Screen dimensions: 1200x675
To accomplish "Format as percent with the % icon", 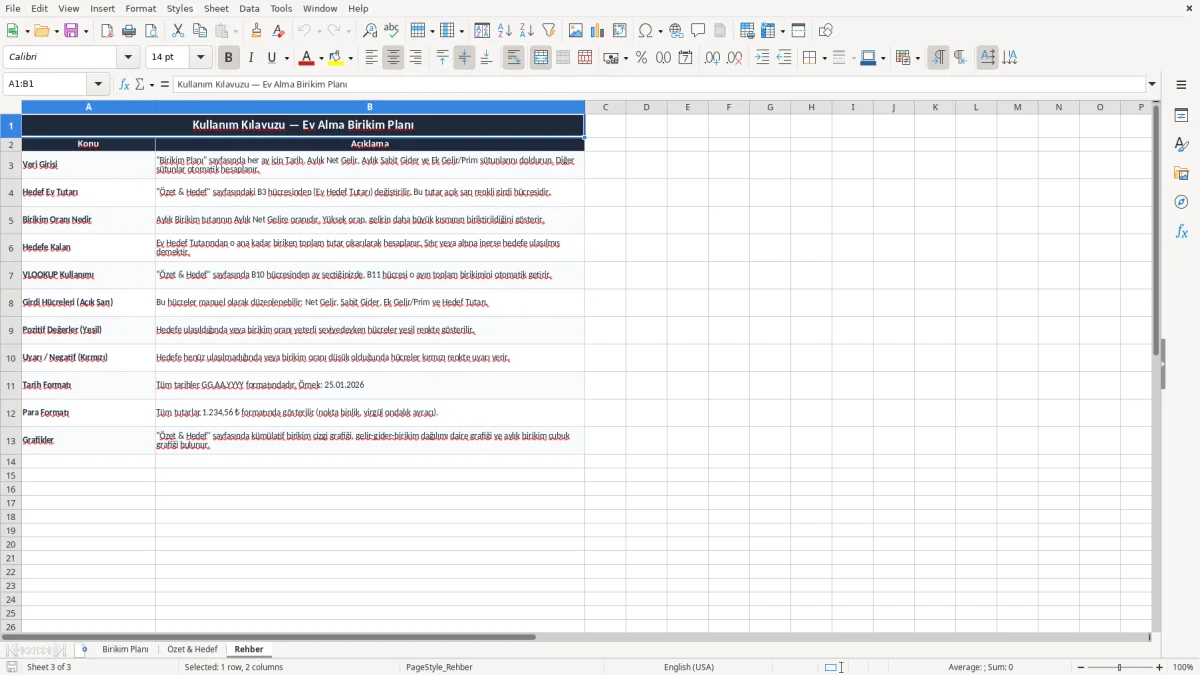I will click(641, 58).
